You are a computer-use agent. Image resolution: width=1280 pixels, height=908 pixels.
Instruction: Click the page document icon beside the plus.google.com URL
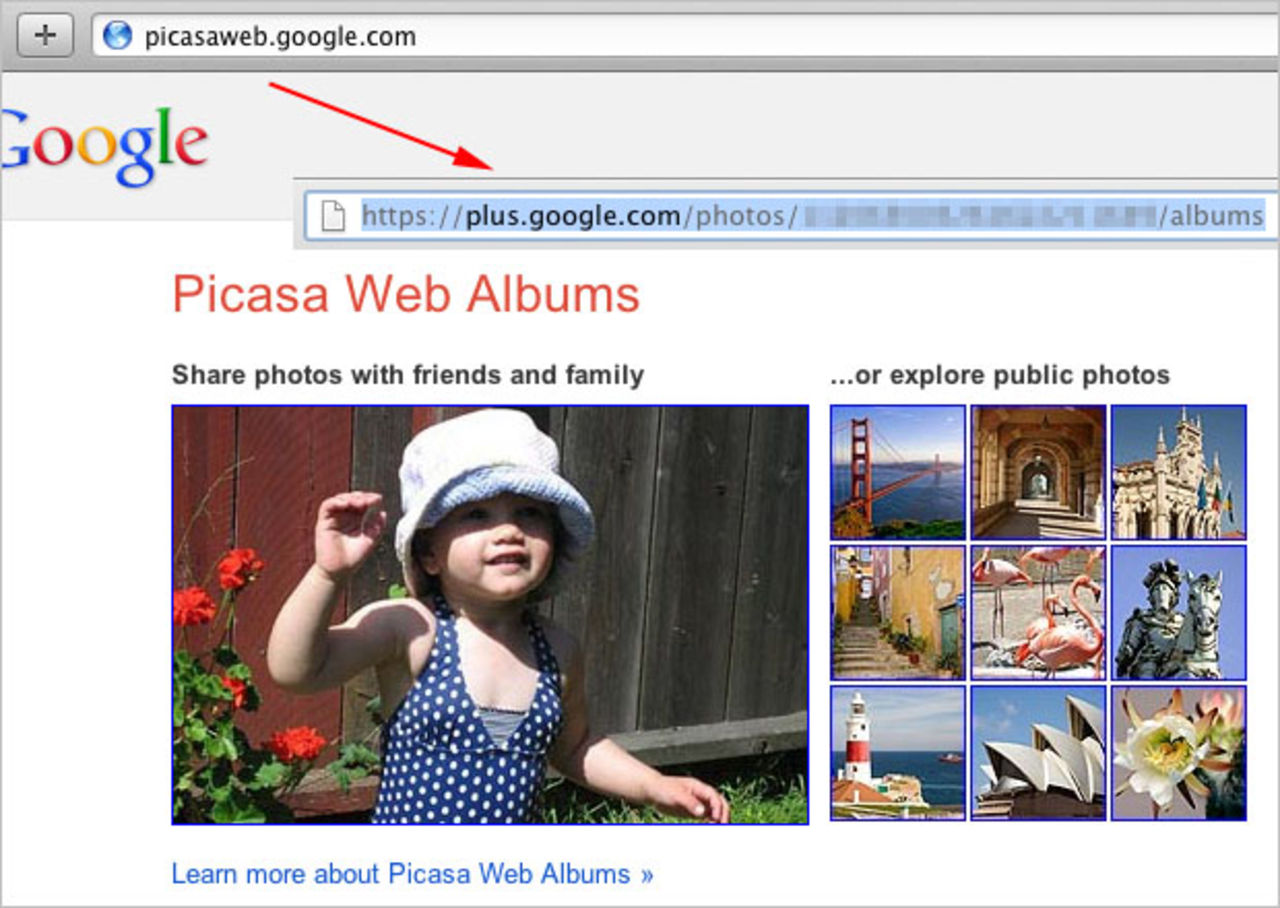point(330,216)
